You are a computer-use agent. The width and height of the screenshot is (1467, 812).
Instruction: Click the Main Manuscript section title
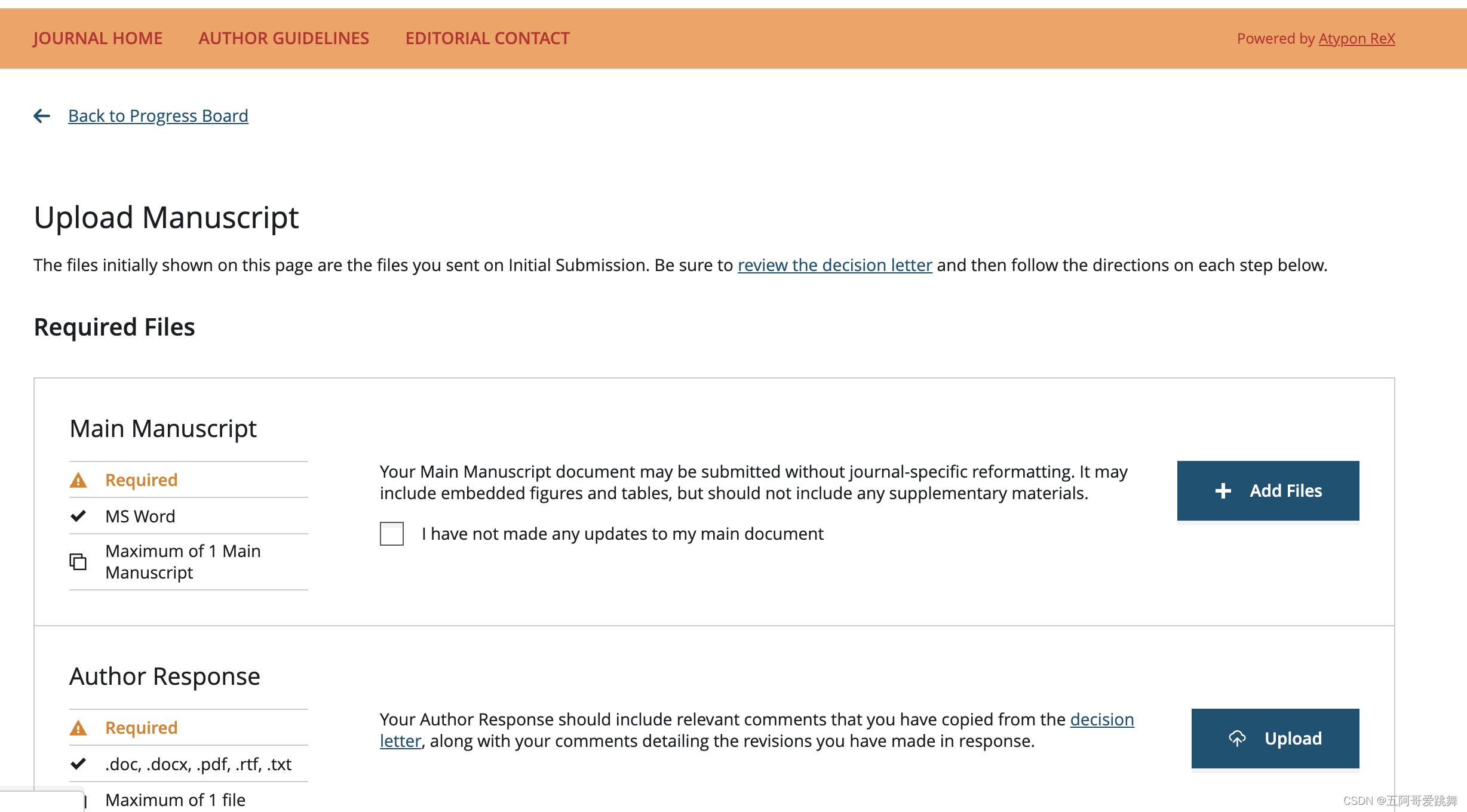(x=163, y=429)
